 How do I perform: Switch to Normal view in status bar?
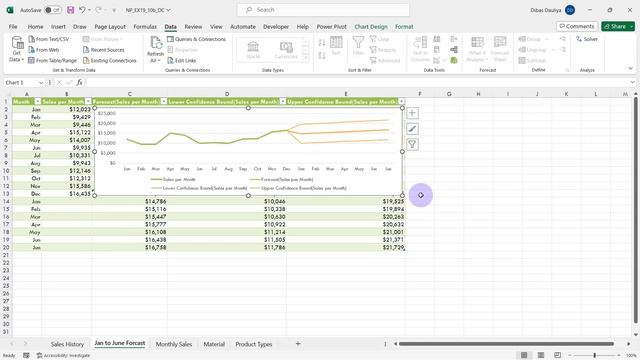pyautogui.click(x=524, y=355)
